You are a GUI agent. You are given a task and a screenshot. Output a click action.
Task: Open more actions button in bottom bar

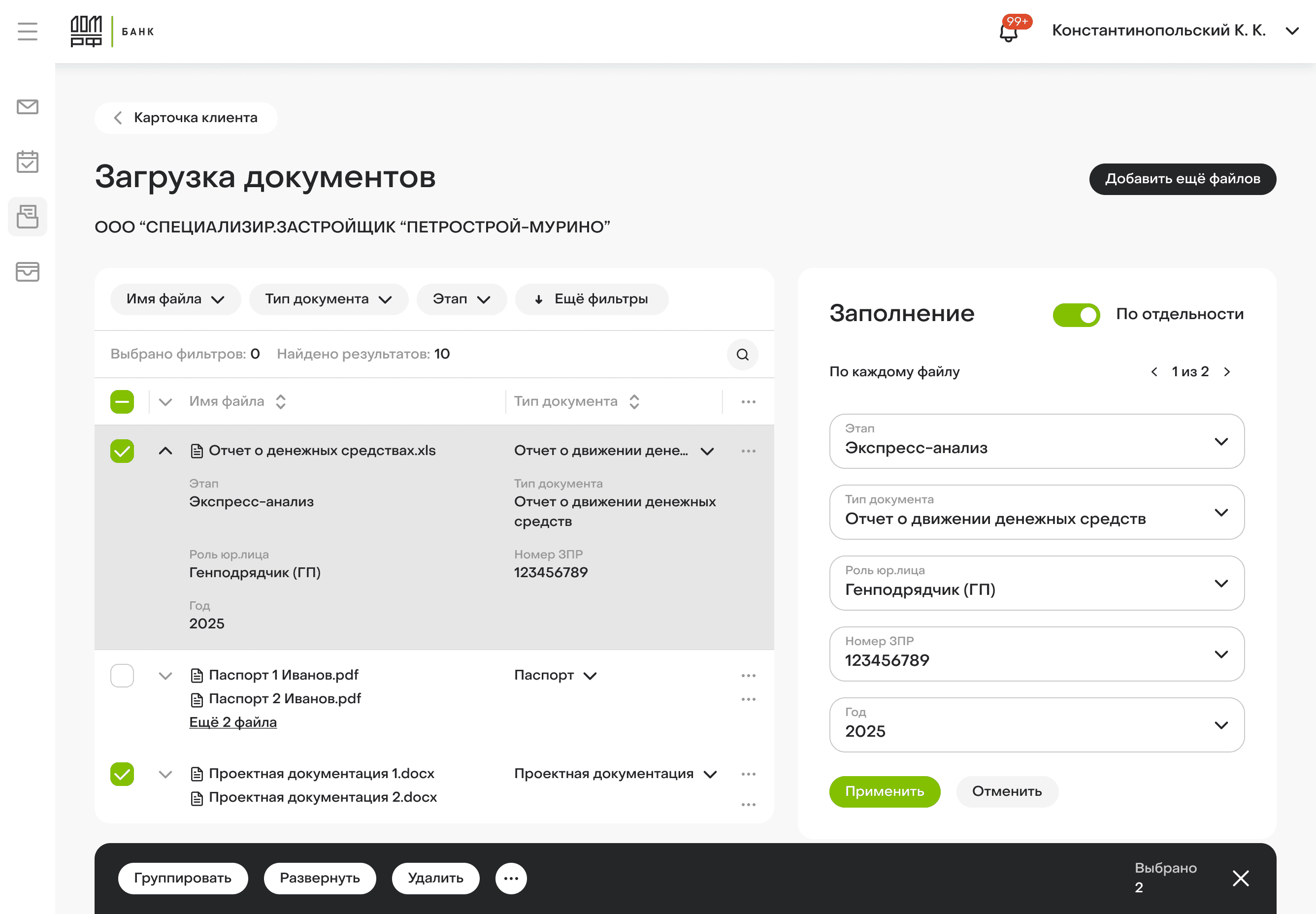point(511,878)
